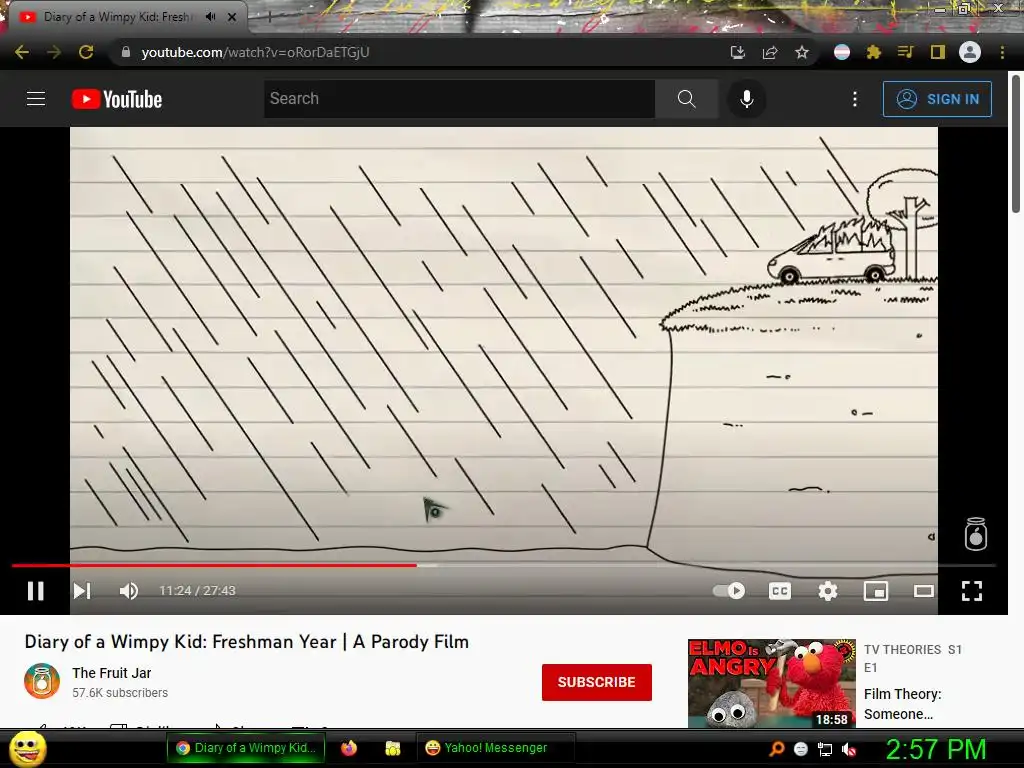1024x768 pixels.
Task: Click the YouTube Search input field
Action: point(459,99)
